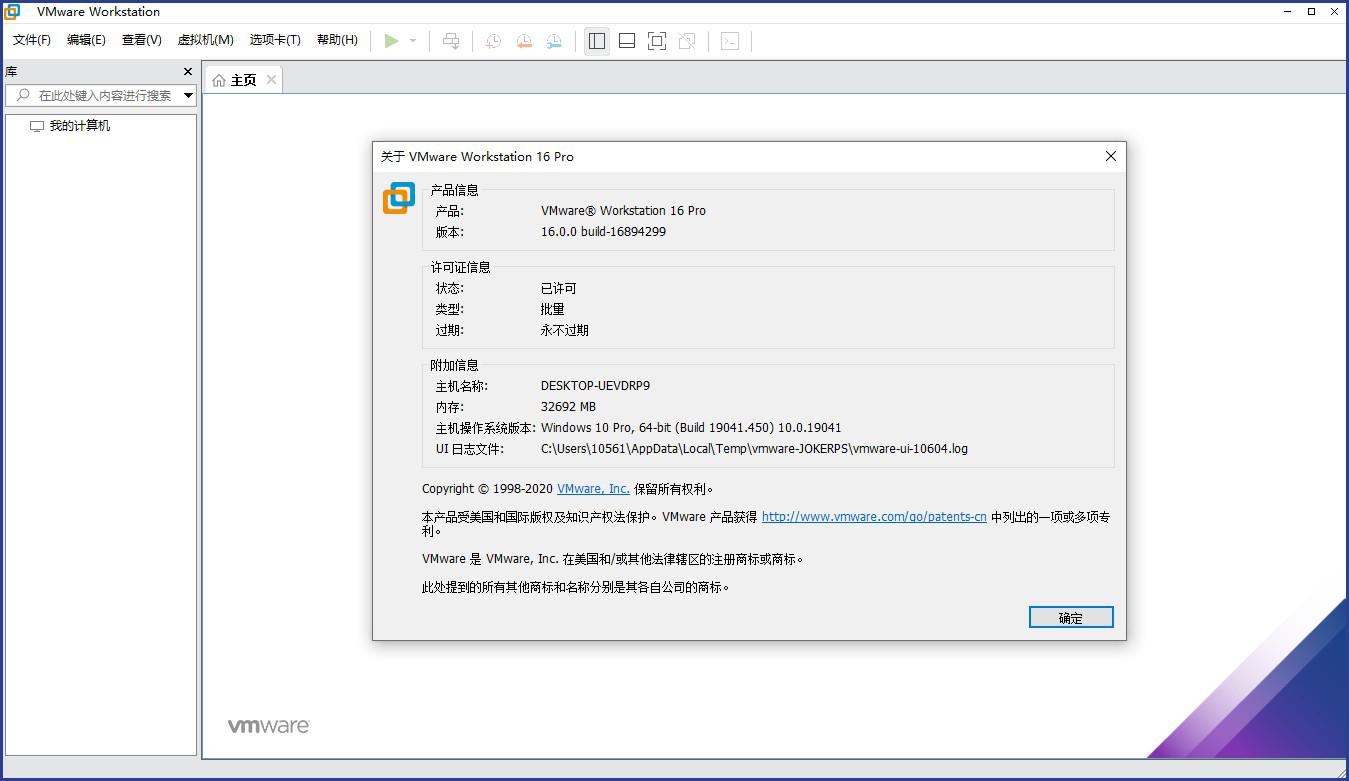Click the 确定 button
This screenshot has width=1349, height=781.
(1070, 617)
